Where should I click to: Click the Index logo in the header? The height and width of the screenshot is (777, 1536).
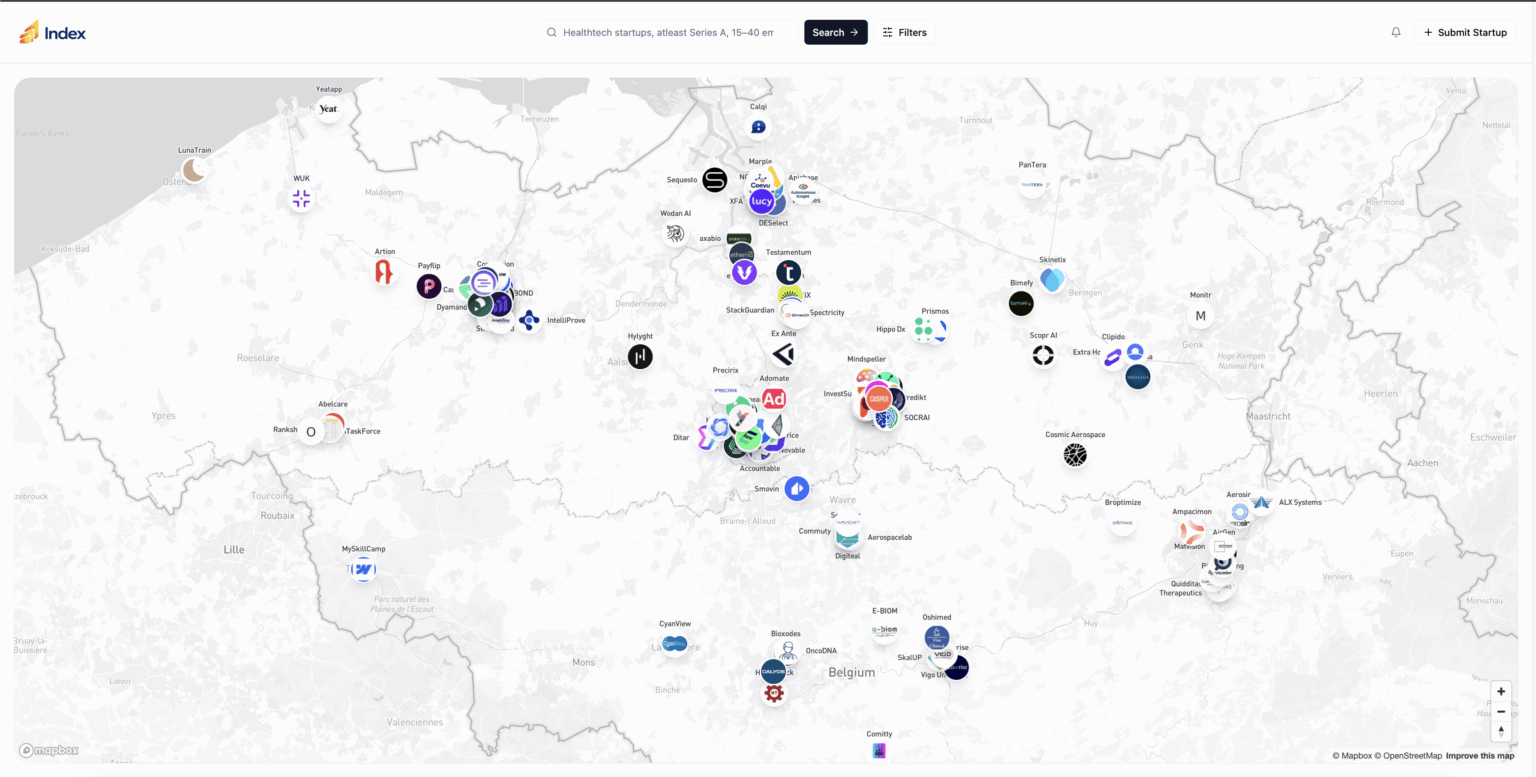tap(52, 31)
